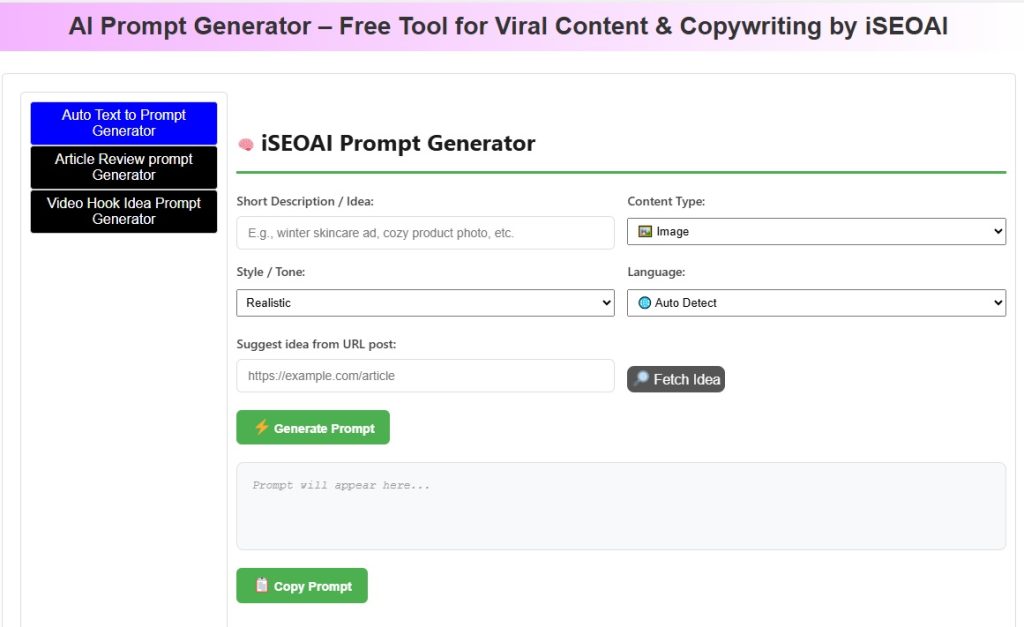The image size is (1024, 627).
Task: Click the URL post input field
Action: point(425,376)
